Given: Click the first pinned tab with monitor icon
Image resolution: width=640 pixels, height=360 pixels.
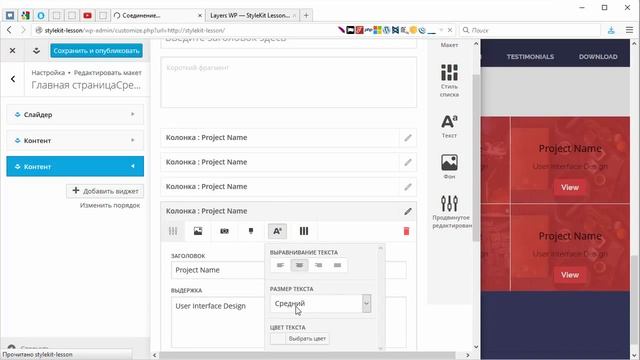Looking at the screenshot, I should click(x=10, y=16).
